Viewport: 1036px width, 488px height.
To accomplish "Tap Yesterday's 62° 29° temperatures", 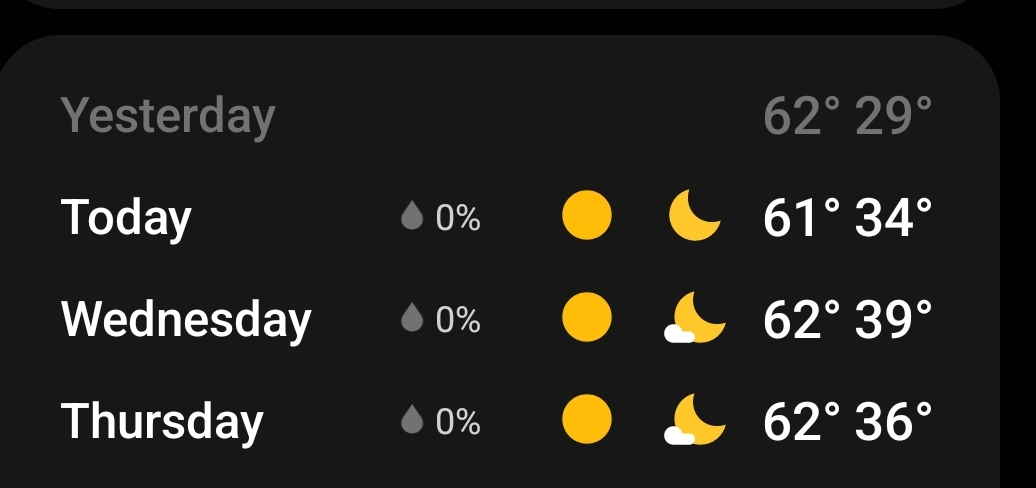I will 847,117.
